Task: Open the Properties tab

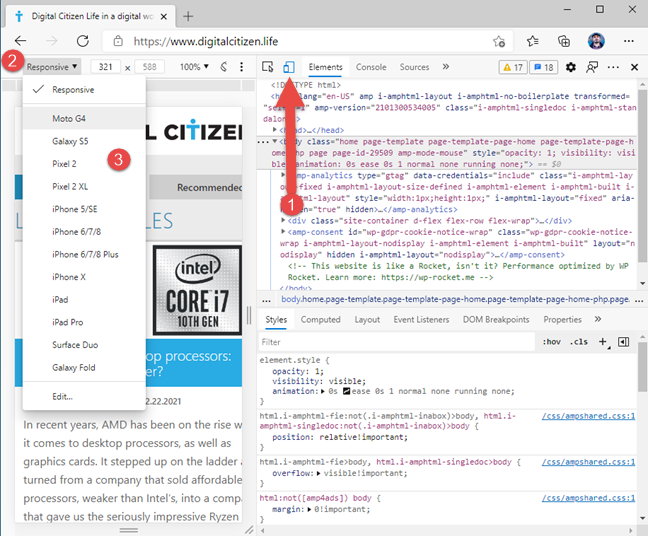Action: pos(562,319)
